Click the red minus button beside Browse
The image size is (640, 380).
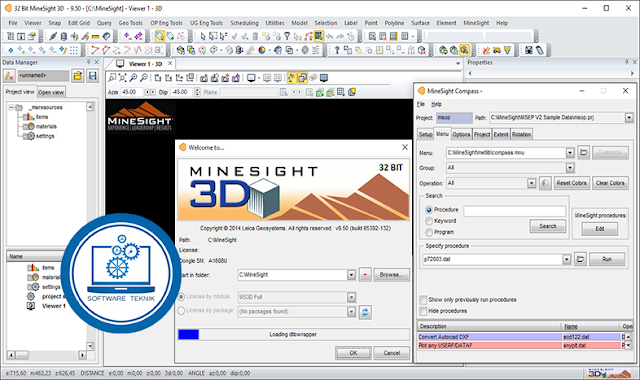pyautogui.click(x=365, y=275)
